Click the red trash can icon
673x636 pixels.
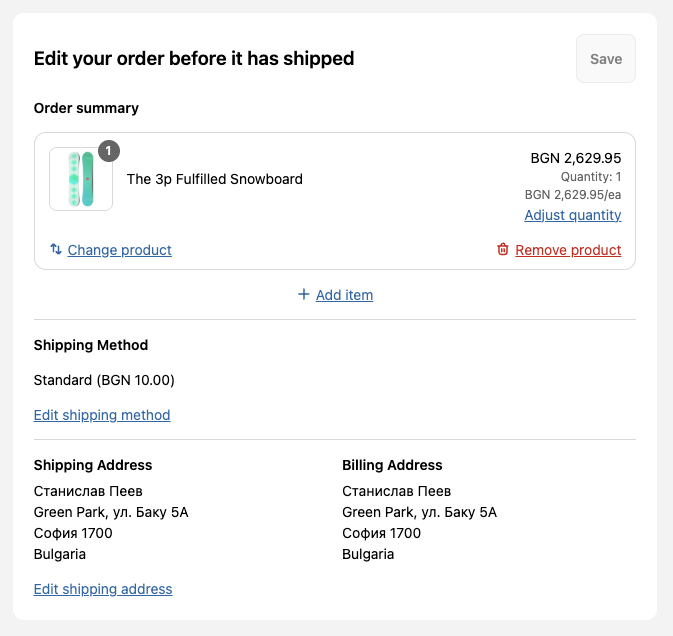[503, 249]
